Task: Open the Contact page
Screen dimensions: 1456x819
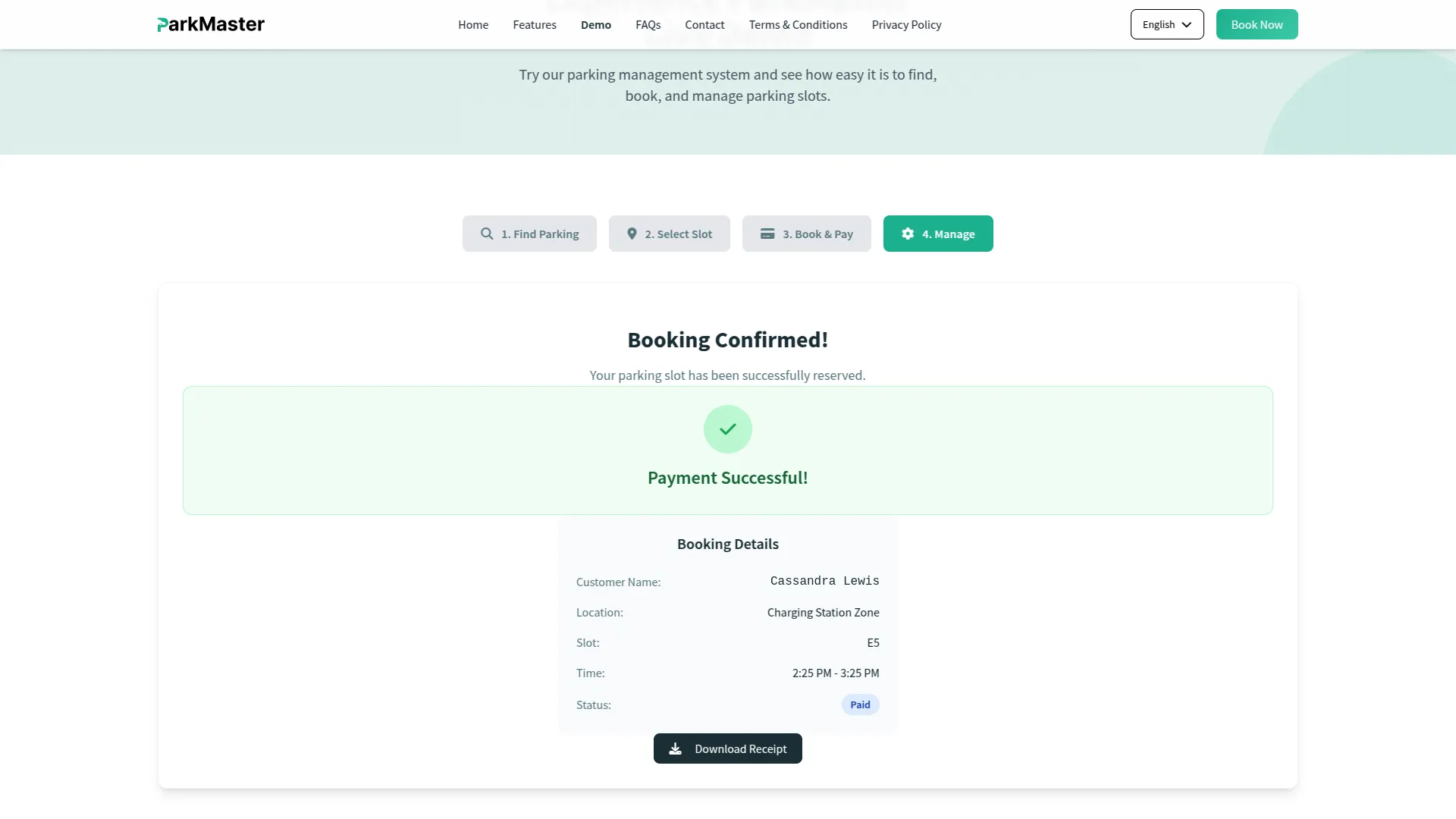Action: (704, 24)
